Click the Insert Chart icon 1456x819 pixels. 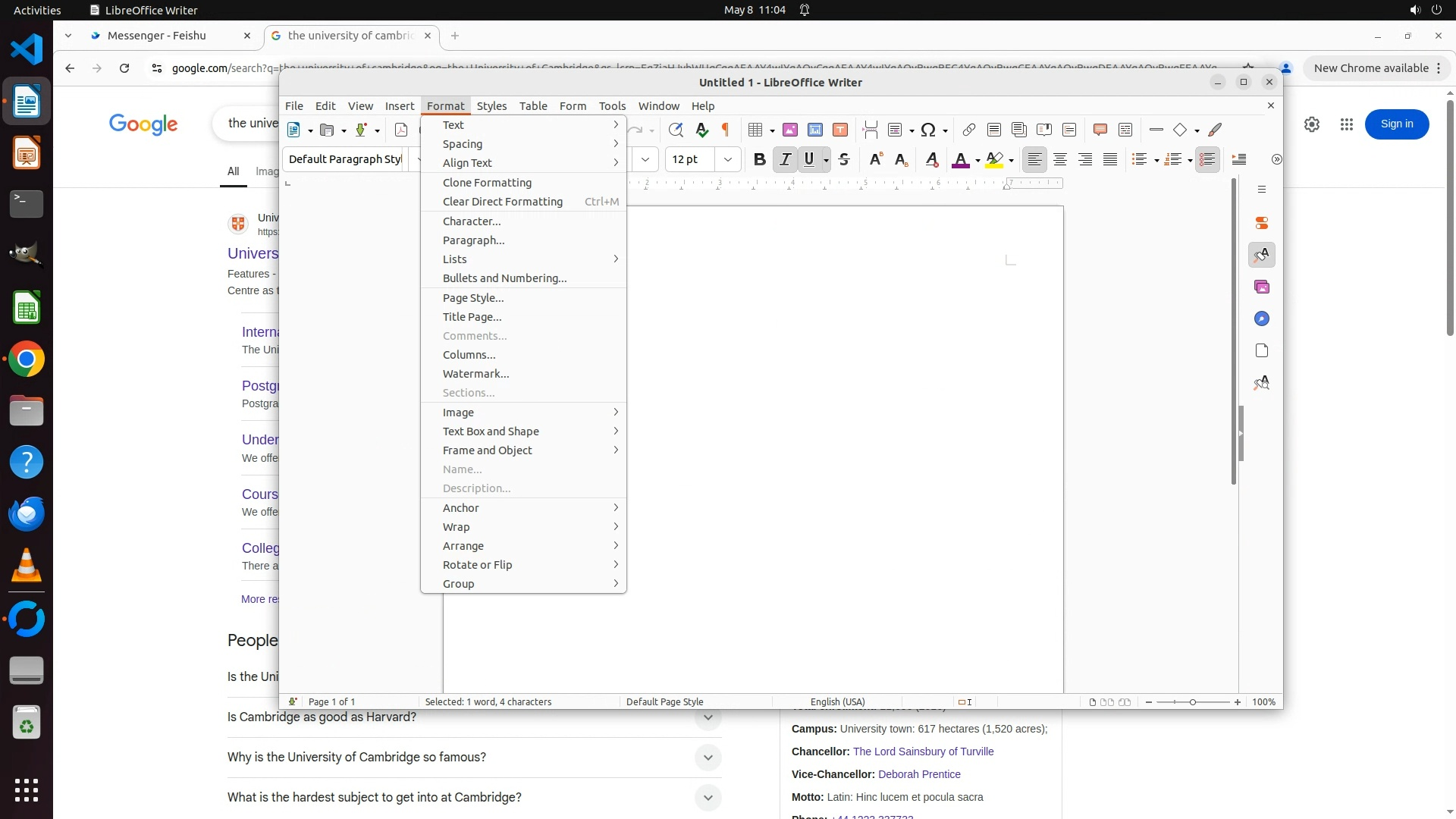point(815,130)
